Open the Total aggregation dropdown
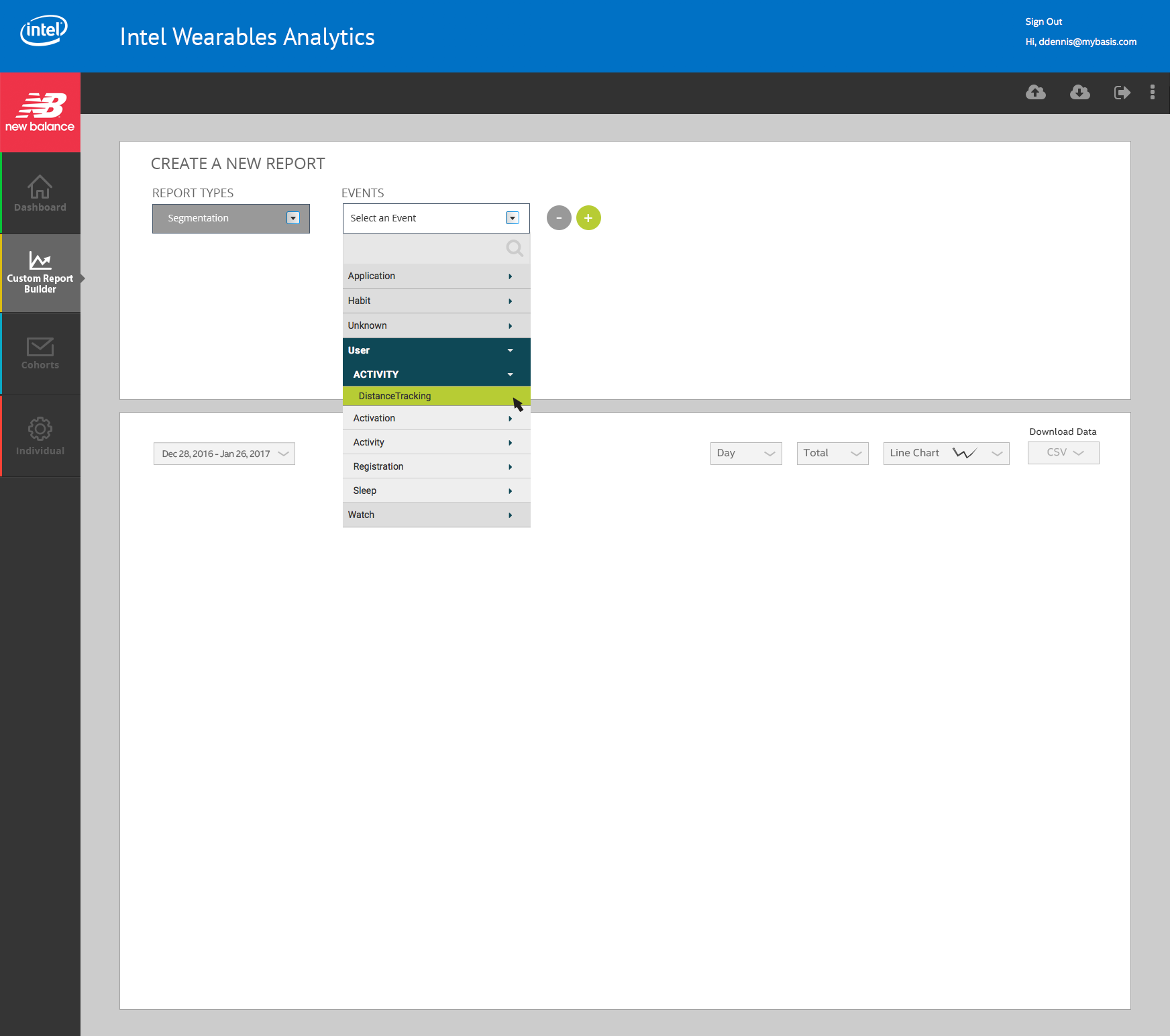 click(833, 454)
